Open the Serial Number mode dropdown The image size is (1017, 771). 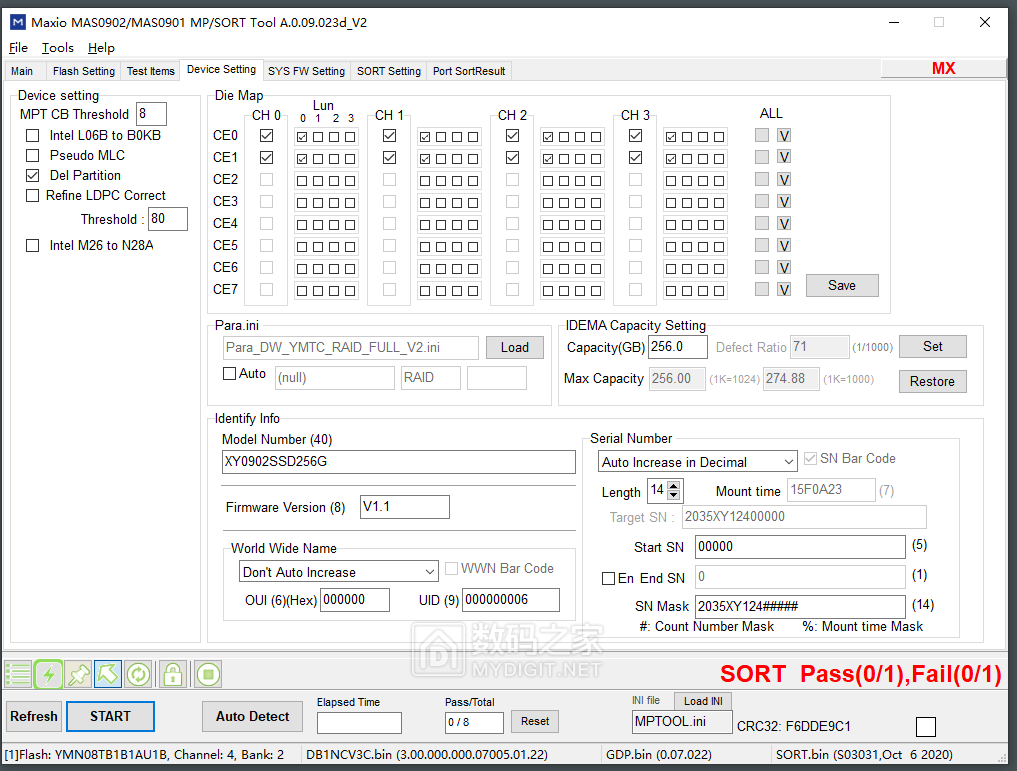tap(697, 462)
